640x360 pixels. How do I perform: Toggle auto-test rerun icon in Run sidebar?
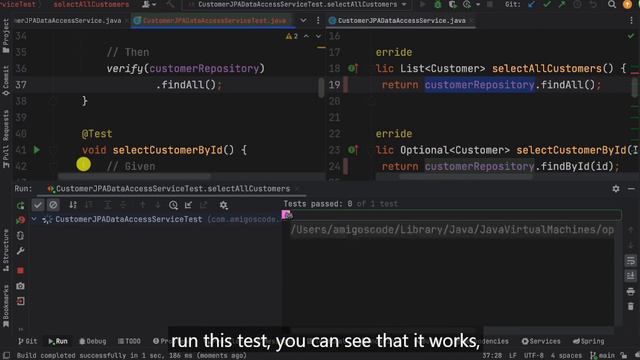click(20, 236)
